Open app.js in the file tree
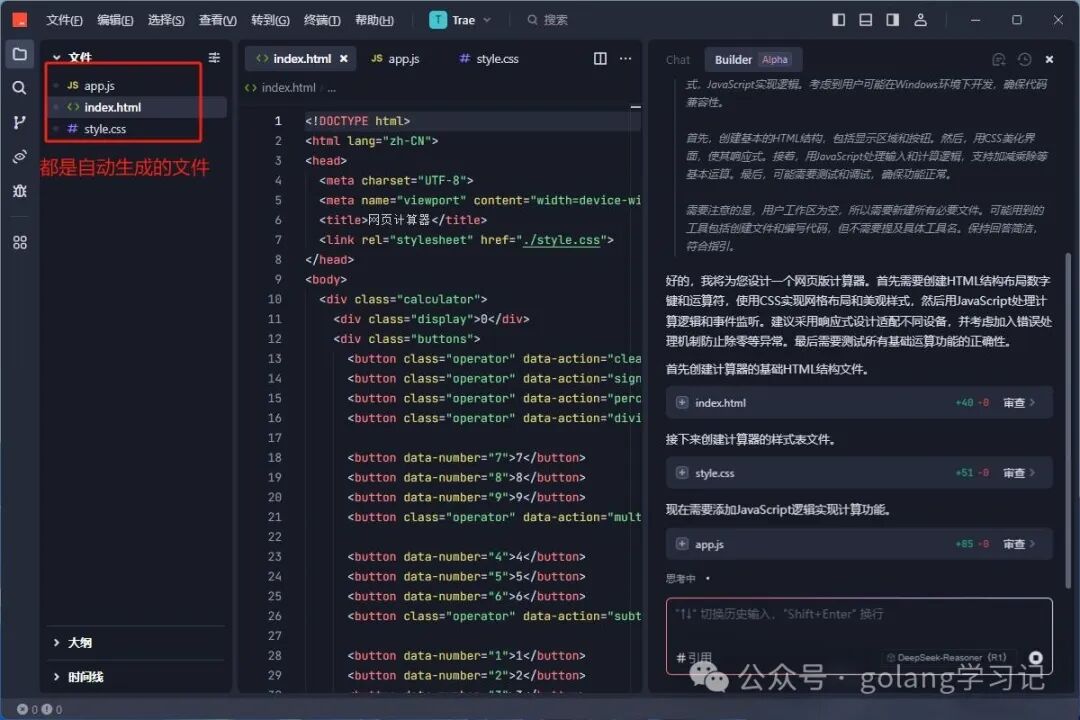1080x720 pixels. pos(99,85)
